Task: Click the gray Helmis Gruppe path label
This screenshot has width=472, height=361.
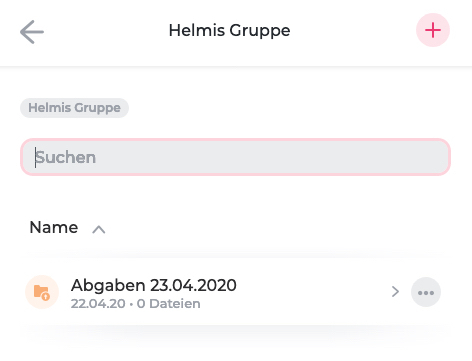Action: tap(74, 108)
